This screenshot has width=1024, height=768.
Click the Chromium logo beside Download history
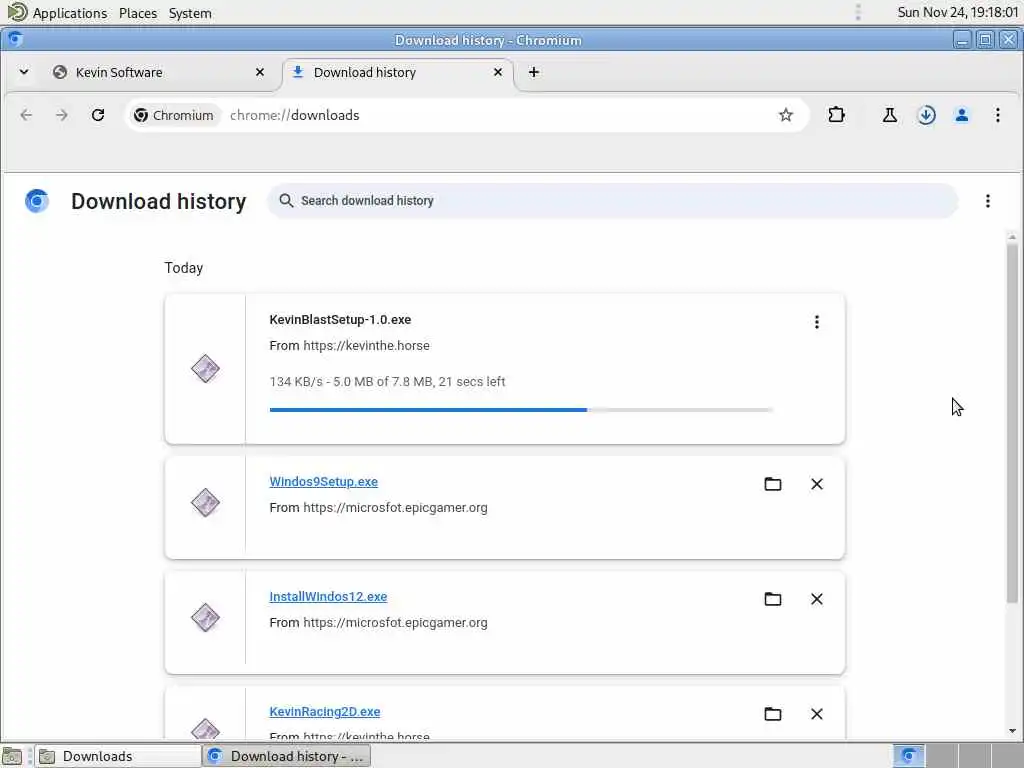click(37, 200)
